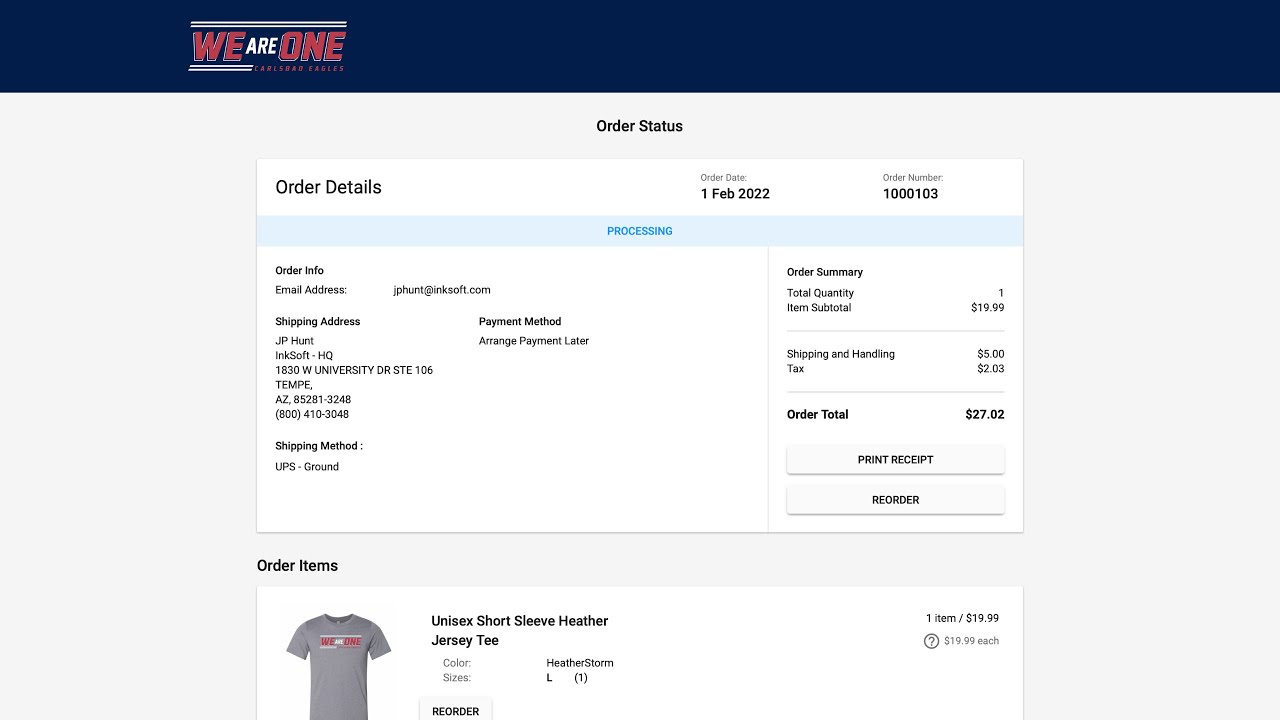1280x720 pixels.
Task: Click InkSoft - HQ company line
Action: [x=304, y=355]
